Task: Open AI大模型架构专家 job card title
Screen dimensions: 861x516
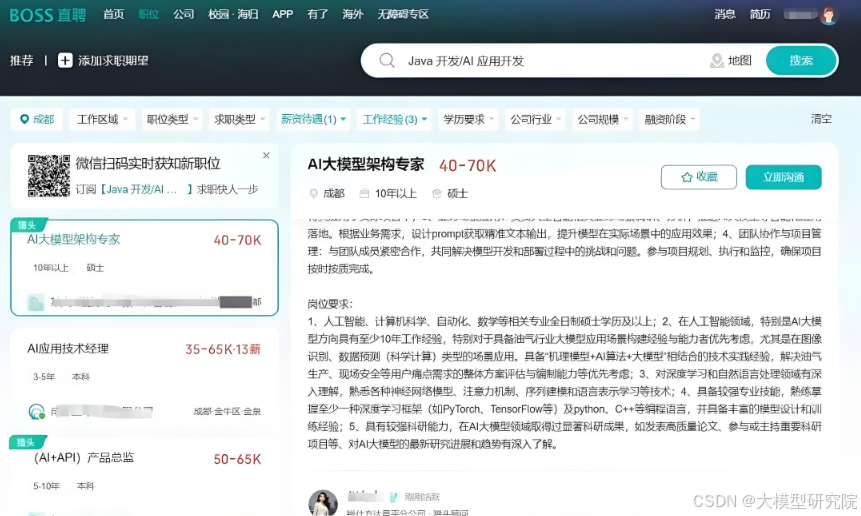Action: tap(74, 239)
